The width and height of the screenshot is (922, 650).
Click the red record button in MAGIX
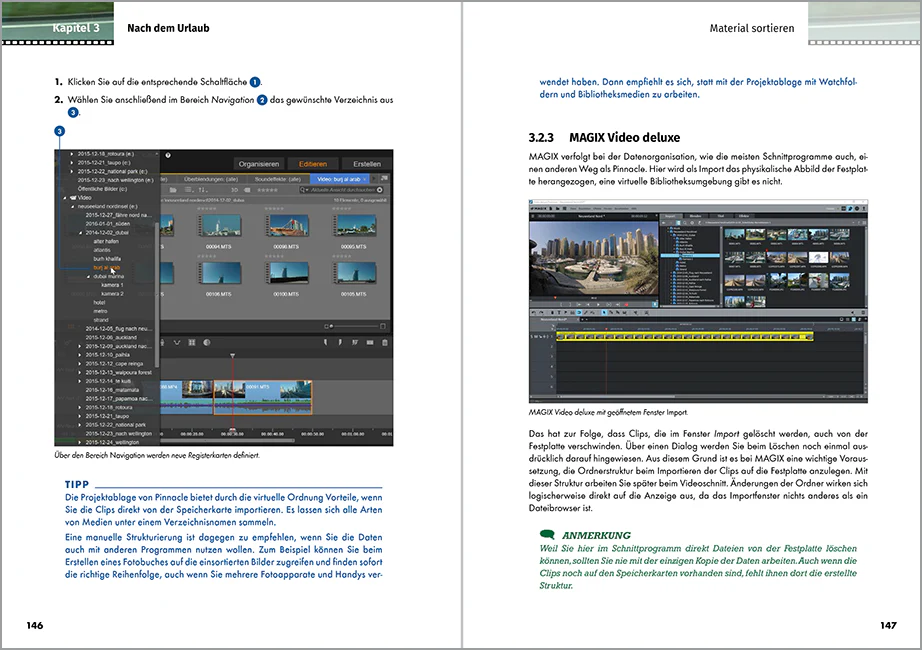click(x=627, y=304)
